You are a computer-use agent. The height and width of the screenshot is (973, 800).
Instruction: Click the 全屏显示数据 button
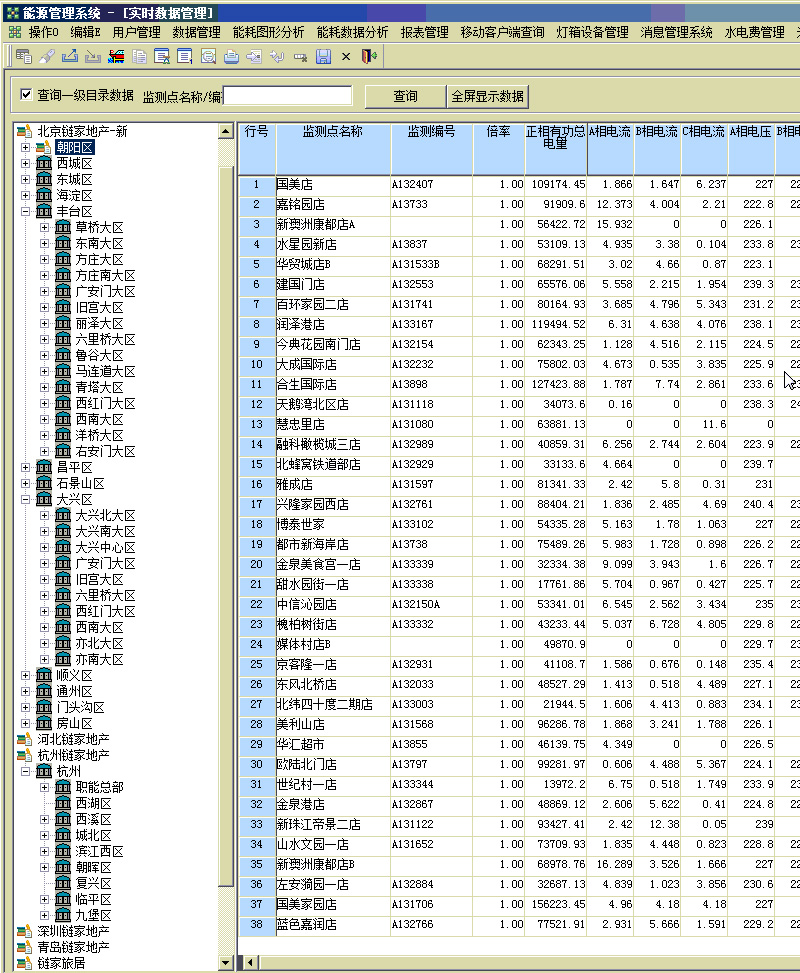point(487,96)
